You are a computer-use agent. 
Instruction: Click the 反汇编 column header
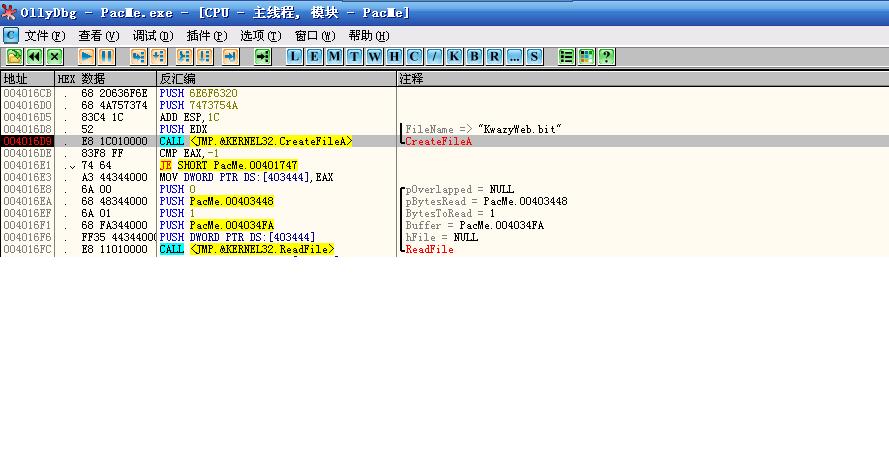(277, 79)
